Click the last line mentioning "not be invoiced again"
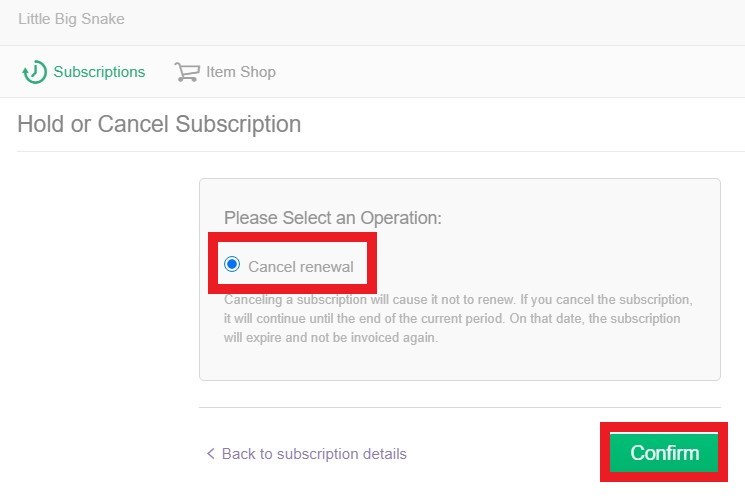 click(330, 337)
